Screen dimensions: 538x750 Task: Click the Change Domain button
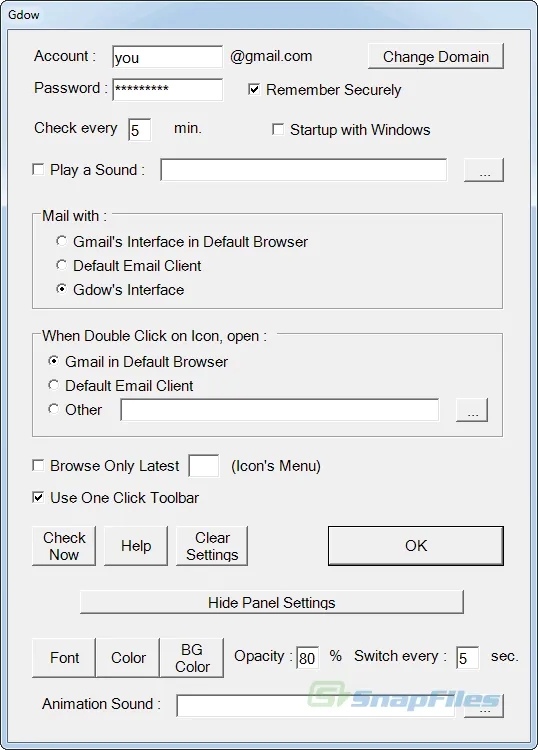click(436, 56)
